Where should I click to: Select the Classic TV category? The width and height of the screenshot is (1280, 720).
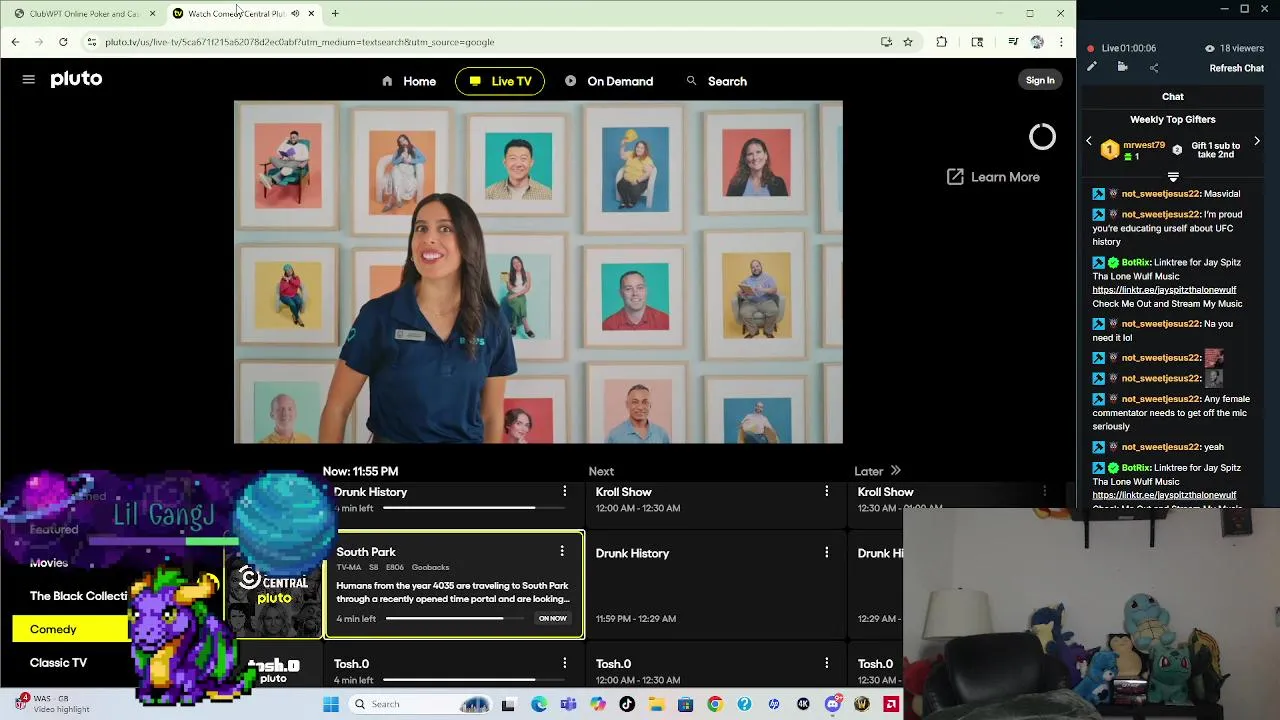58,662
